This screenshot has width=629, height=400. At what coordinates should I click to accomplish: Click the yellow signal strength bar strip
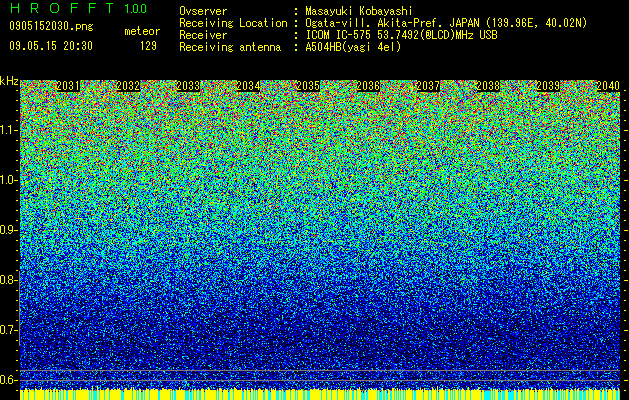[x=320, y=394]
